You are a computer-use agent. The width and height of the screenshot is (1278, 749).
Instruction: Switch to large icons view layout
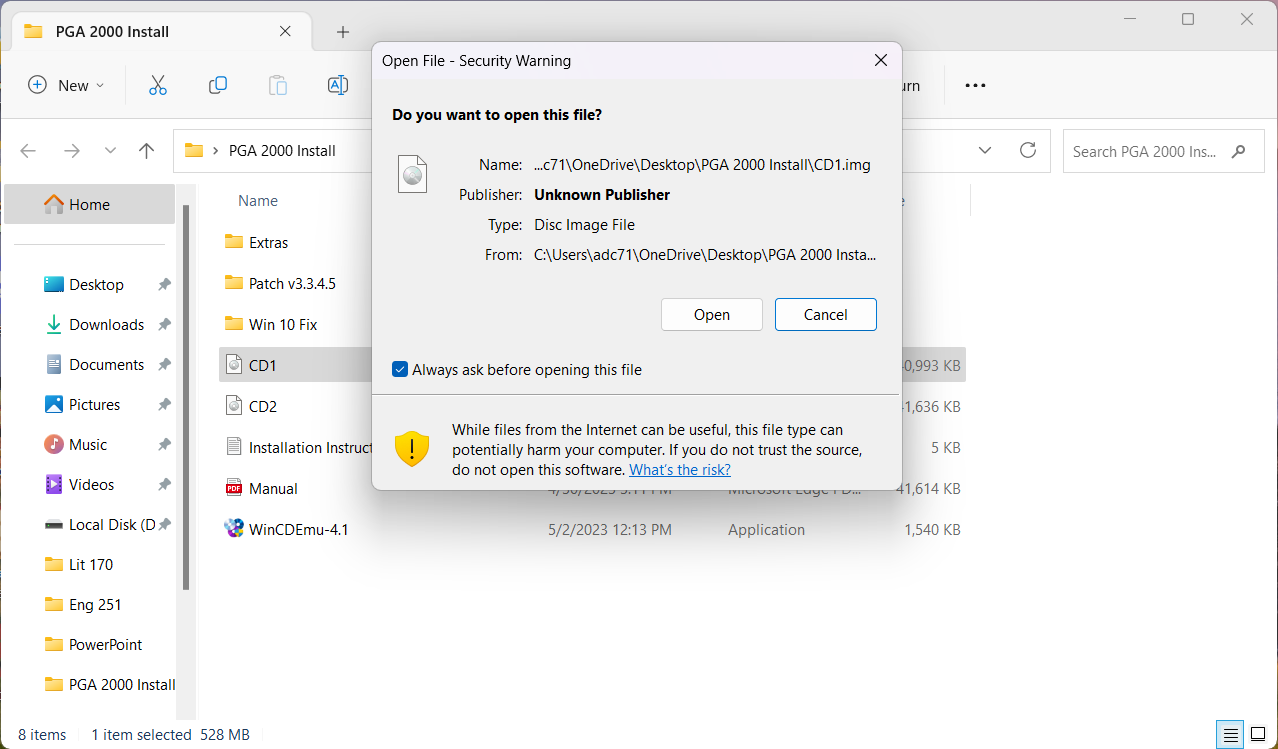pyautogui.click(x=1256, y=734)
